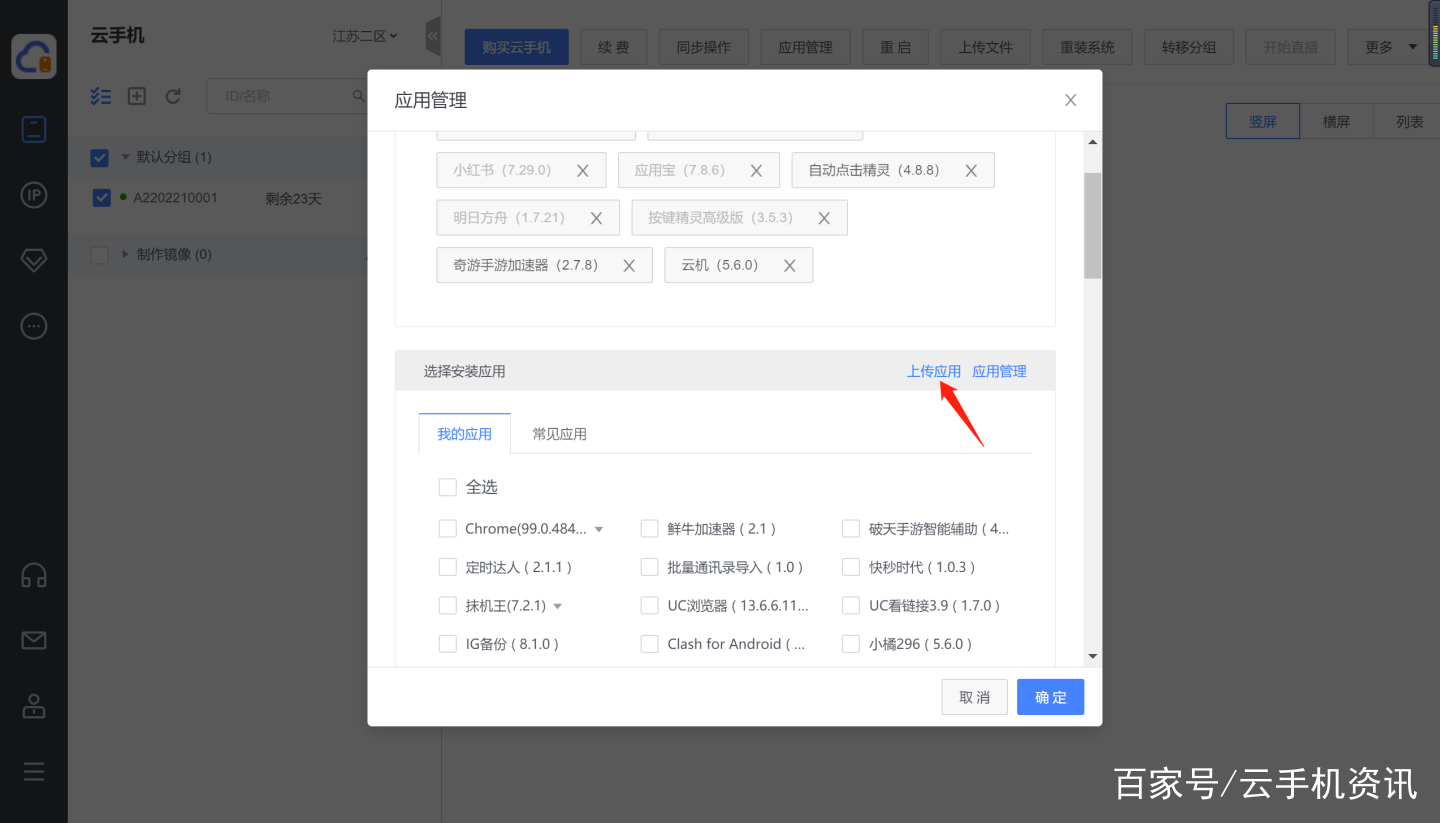The height and width of the screenshot is (823, 1440).
Task: Check the 小橘296 (5.6.0) checkbox
Action: tap(851, 644)
